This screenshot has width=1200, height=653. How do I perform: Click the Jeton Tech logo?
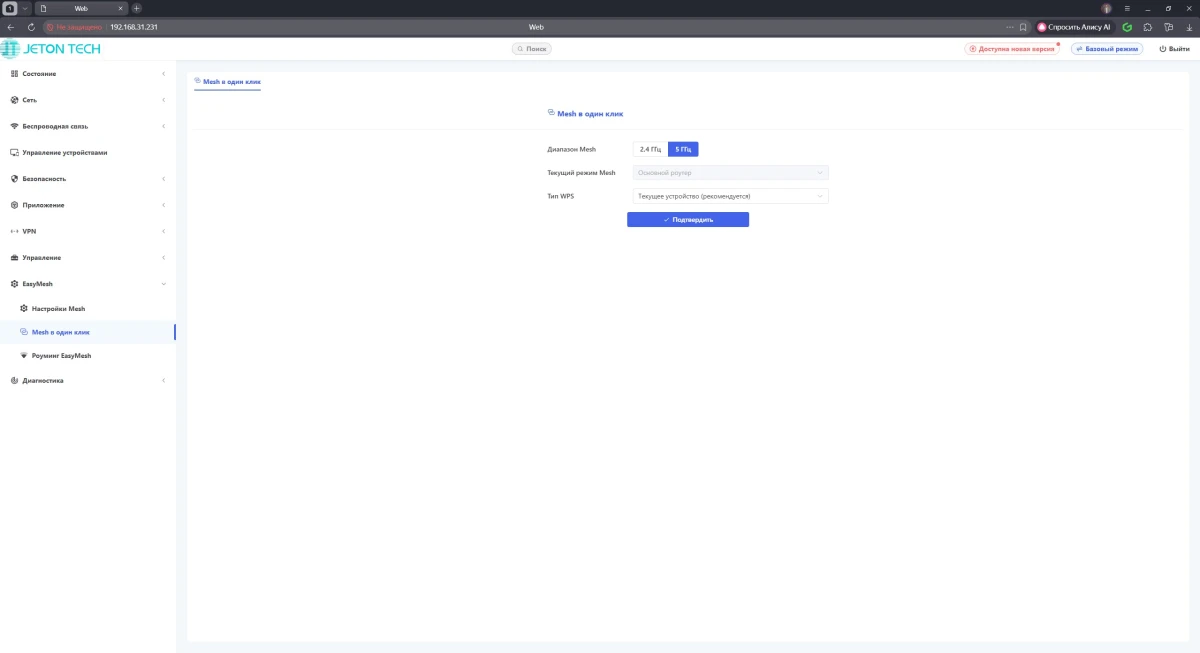click(x=51, y=48)
